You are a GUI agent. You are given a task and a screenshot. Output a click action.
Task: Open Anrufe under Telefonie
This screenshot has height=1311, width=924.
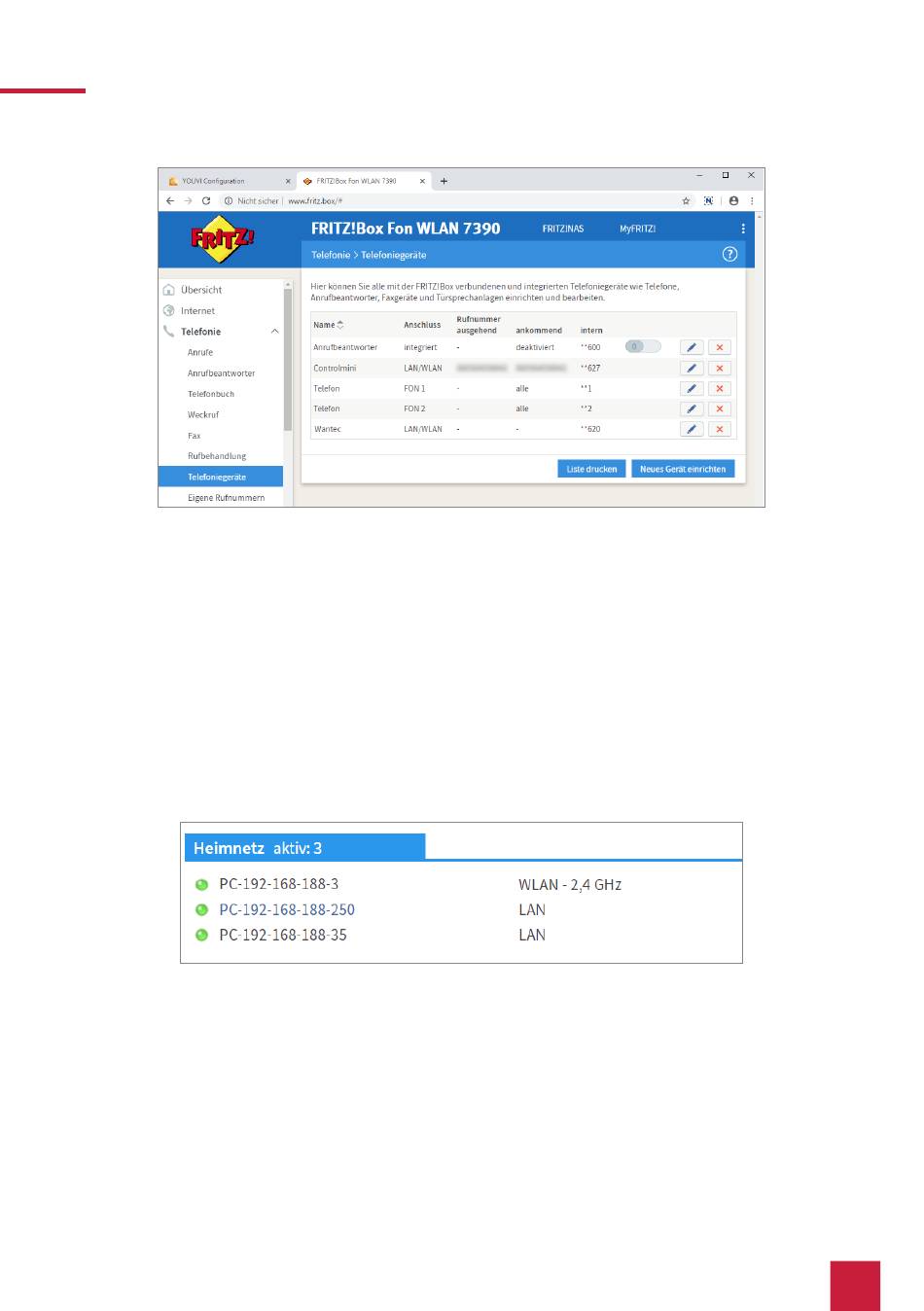click(x=200, y=352)
